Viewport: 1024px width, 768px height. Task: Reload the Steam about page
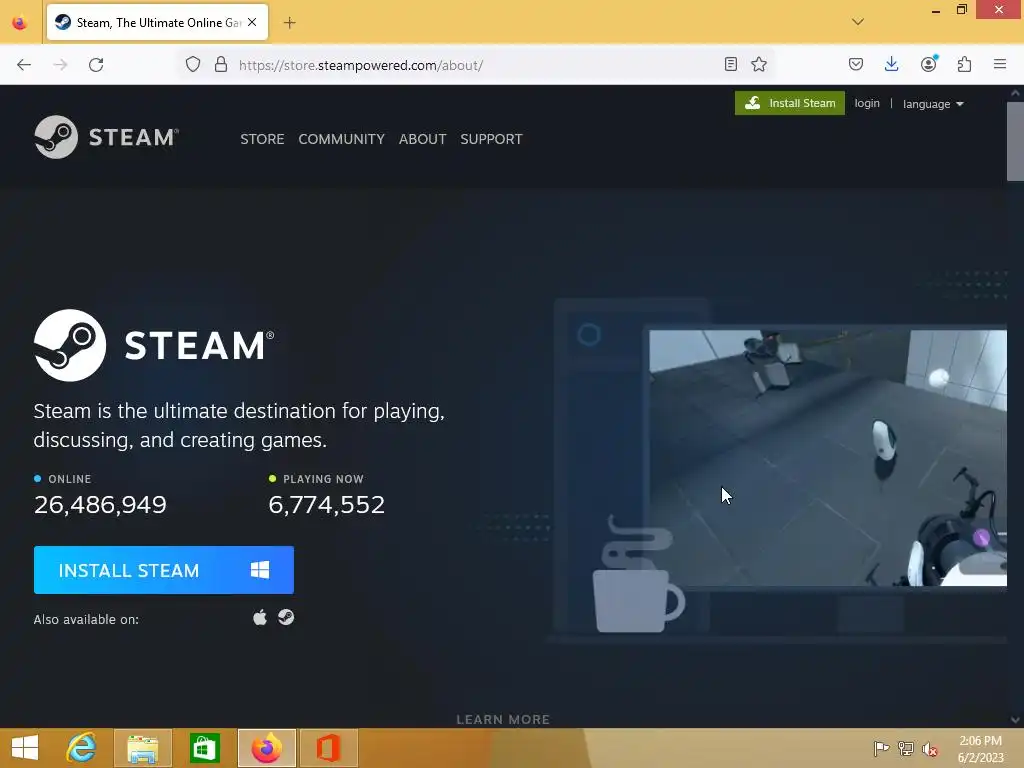[x=96, y=65]
